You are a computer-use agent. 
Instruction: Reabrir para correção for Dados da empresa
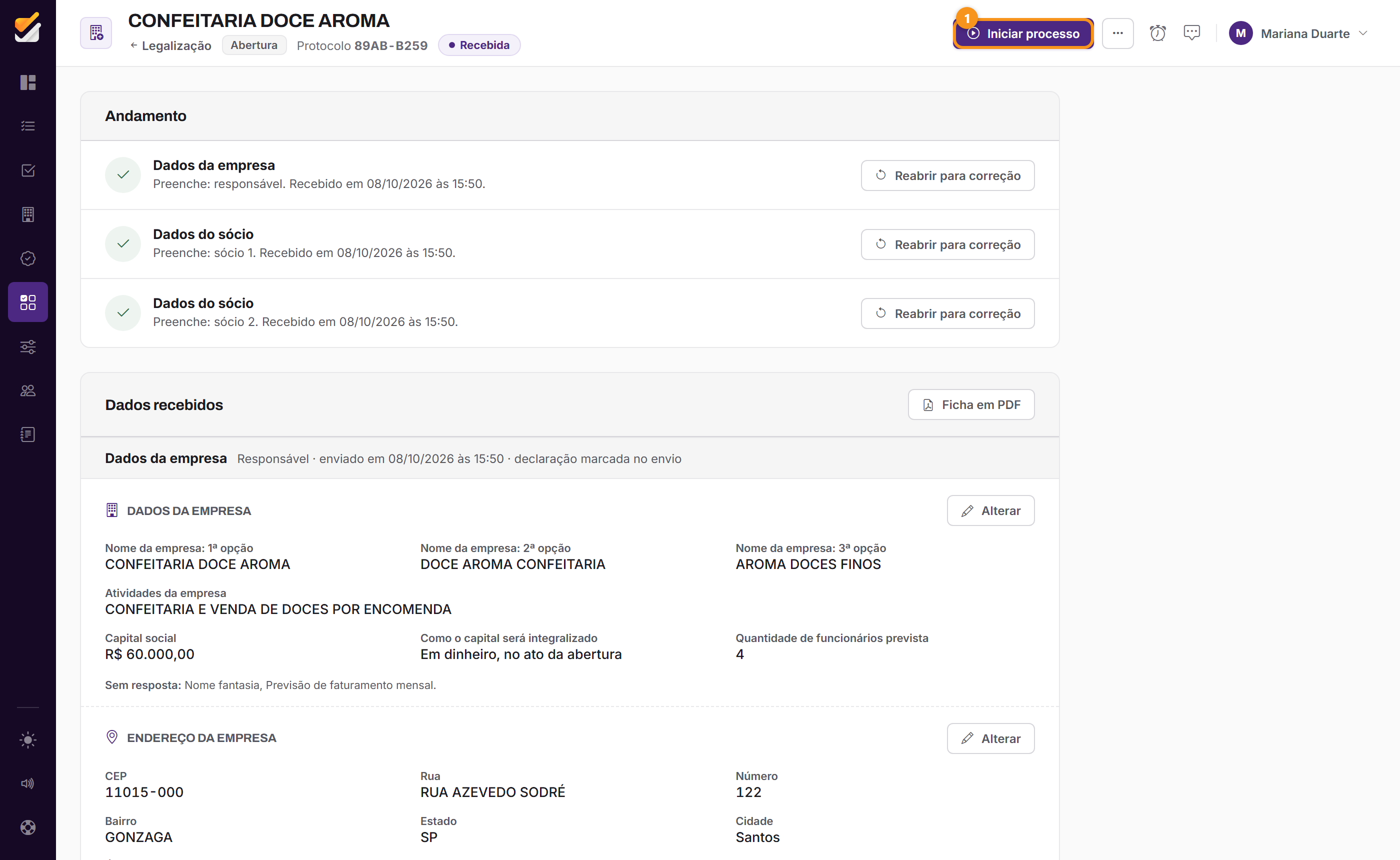948,176
